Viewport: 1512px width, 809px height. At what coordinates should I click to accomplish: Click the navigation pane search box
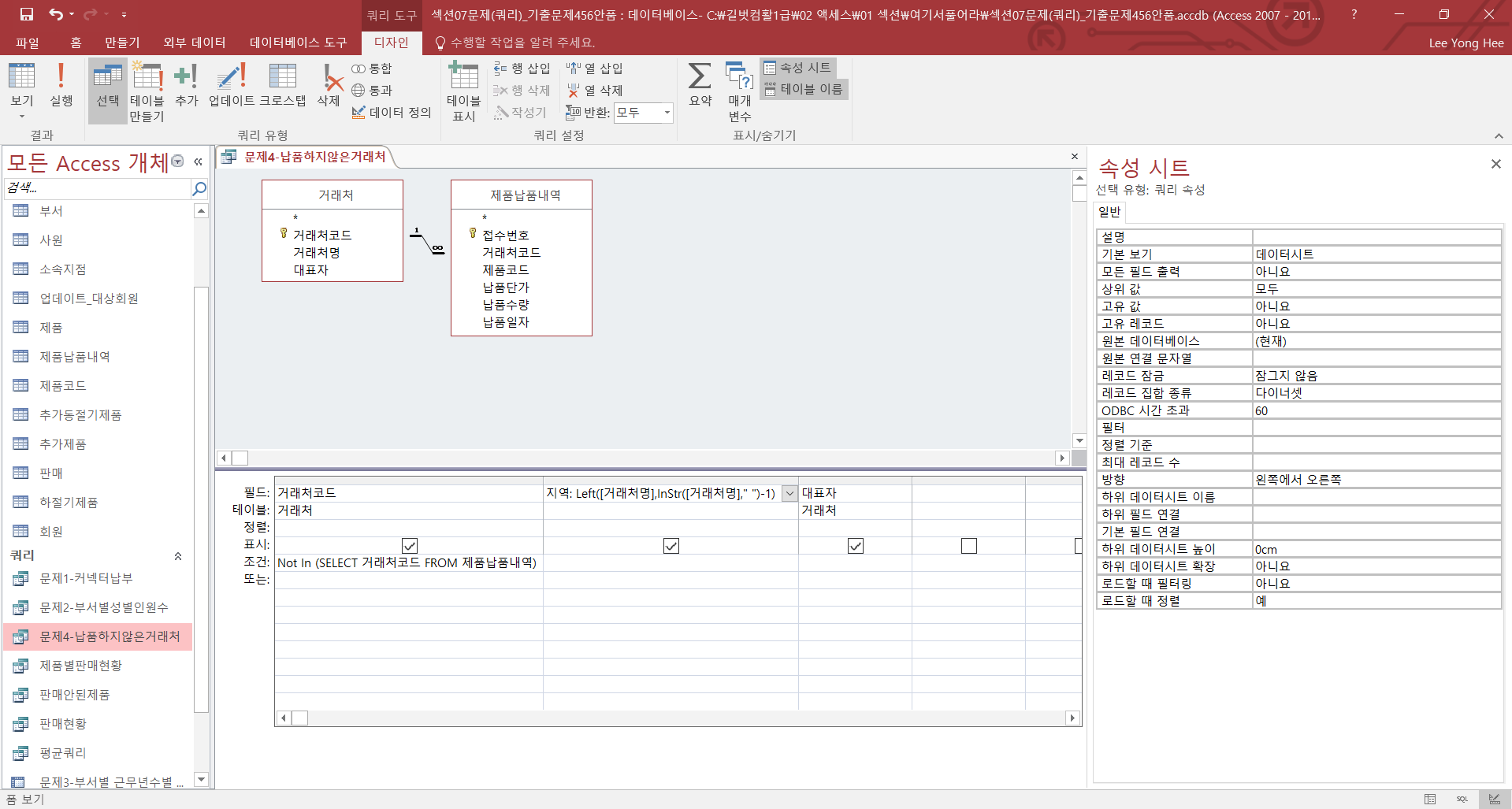coord(97,188)
